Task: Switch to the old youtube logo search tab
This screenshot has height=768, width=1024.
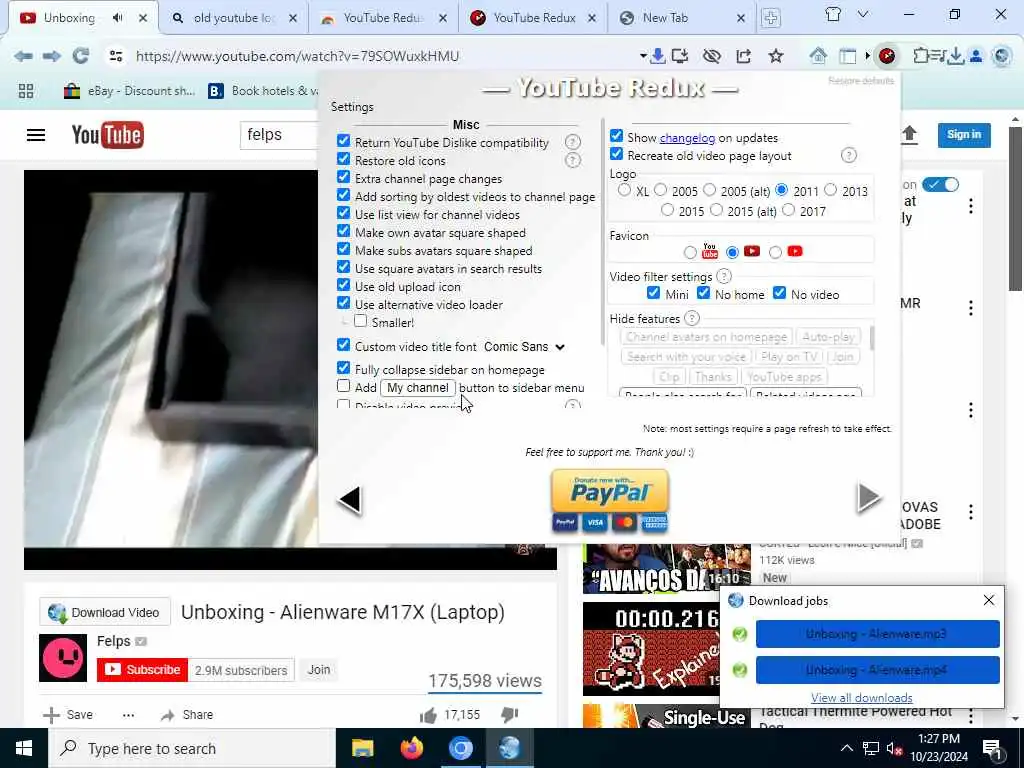Action: coord(232,18)
